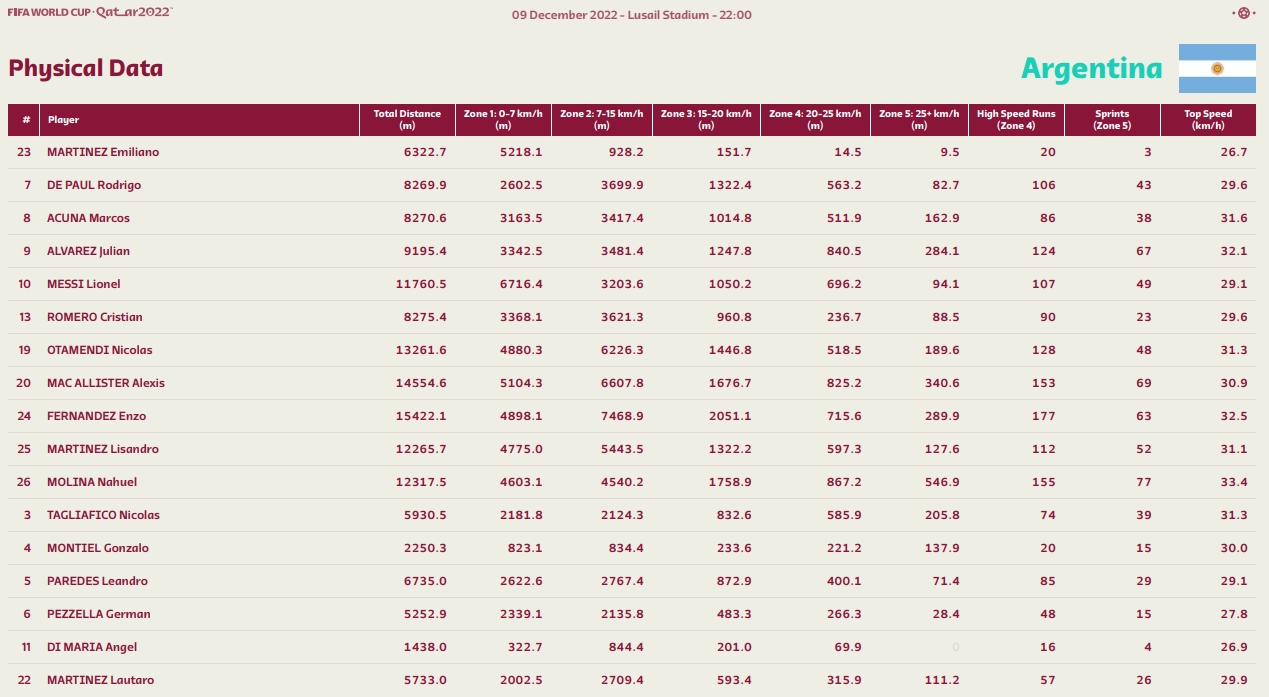Click the Physical Data heading
Image resolution: width=1269 pixels, height=697 pixels.
(x=85, y=68)
